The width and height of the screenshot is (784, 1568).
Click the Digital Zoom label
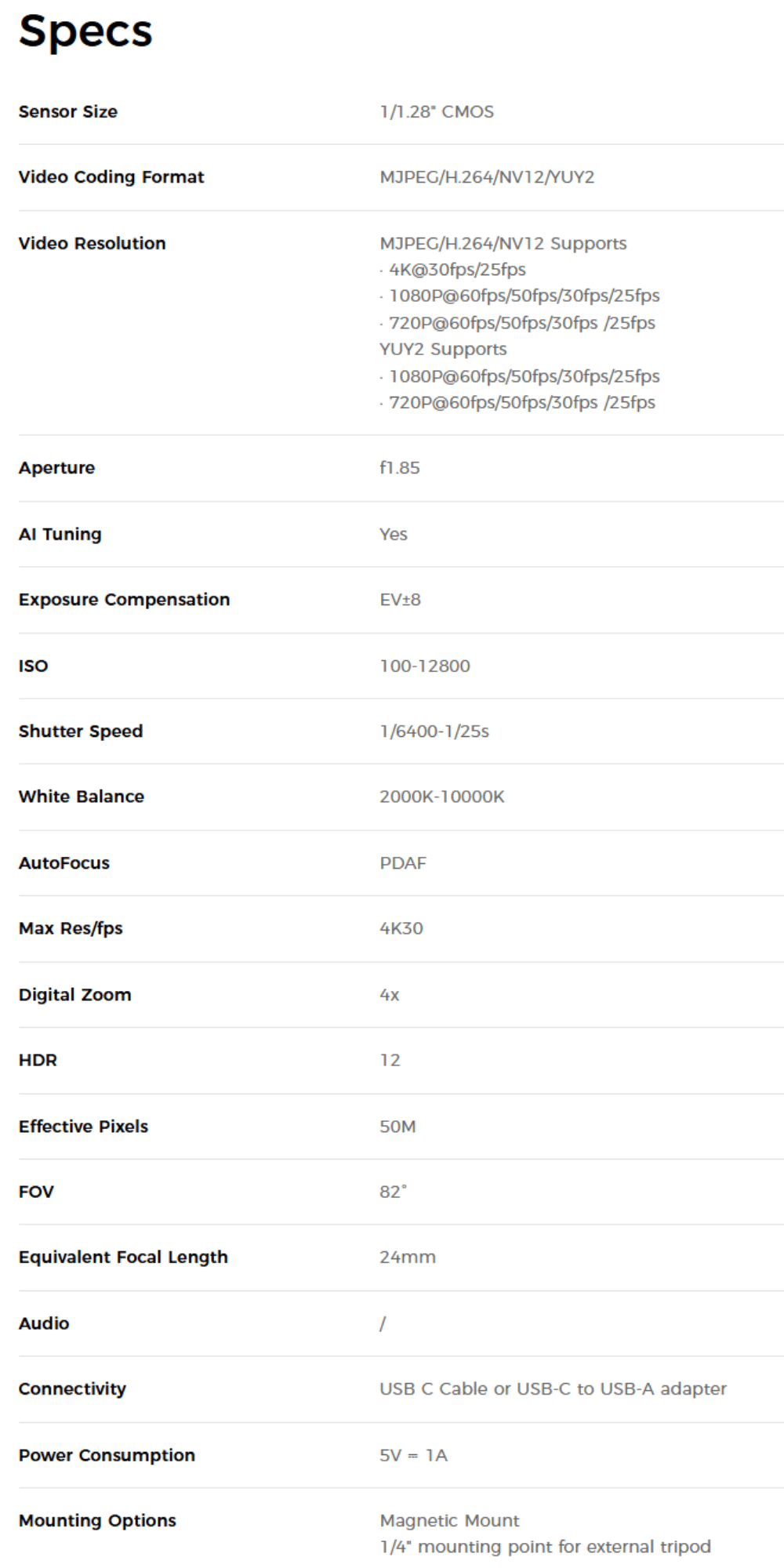pos(75,994)
